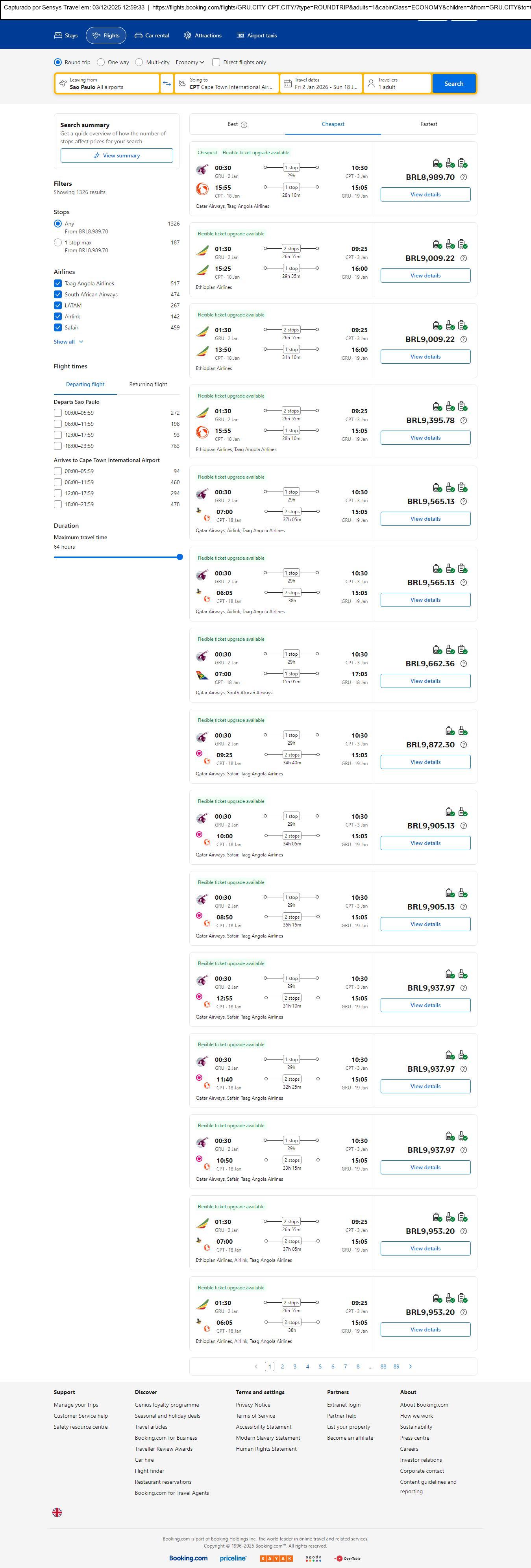Viewport: 531px width, 1568px height.
Task: Click the Maximum travel time slider handle
Action: [179, 557]
